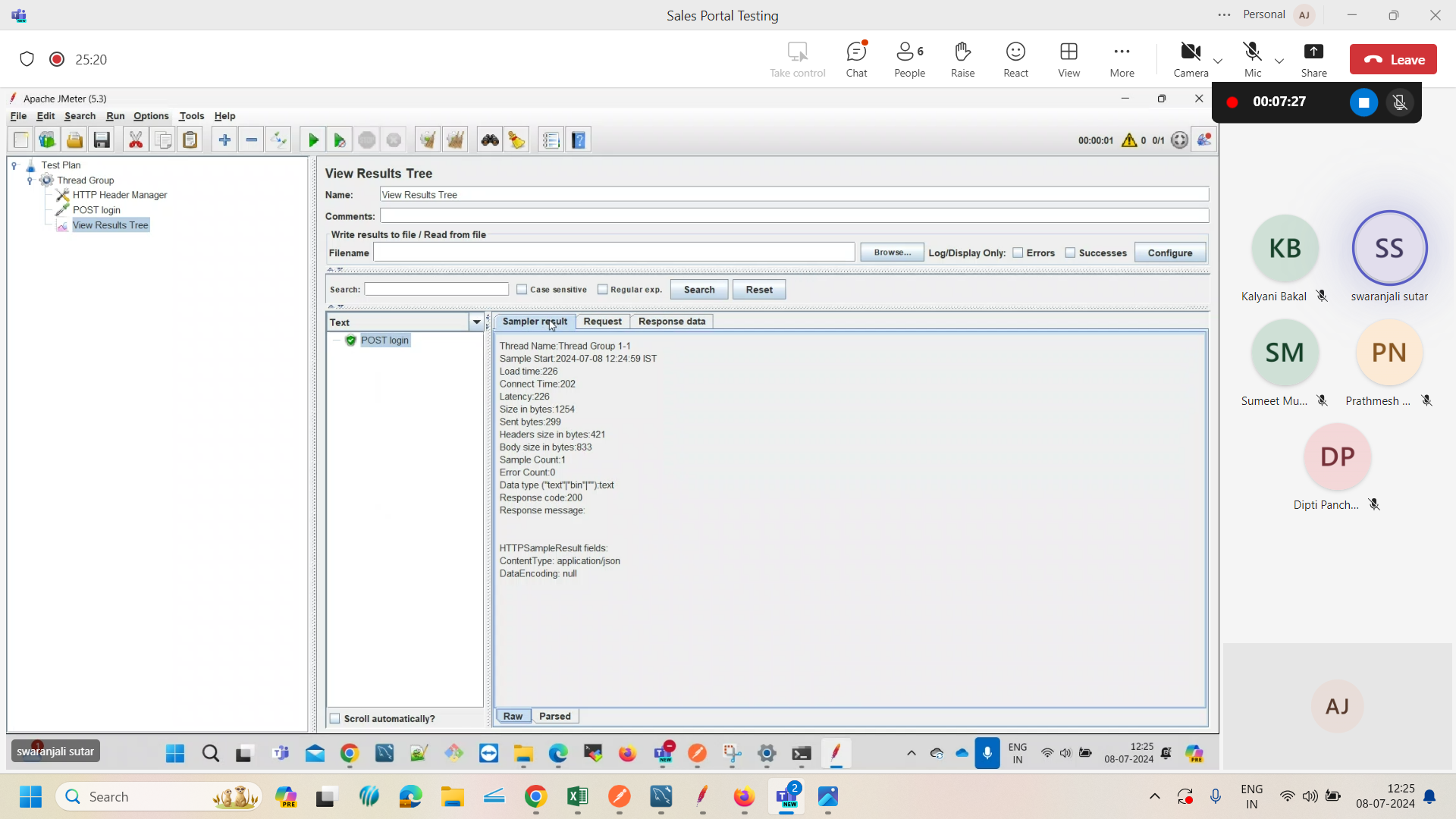Open the More options menu in Teams toolbar
1456x819 pixels.
[x=1122, y=59]
